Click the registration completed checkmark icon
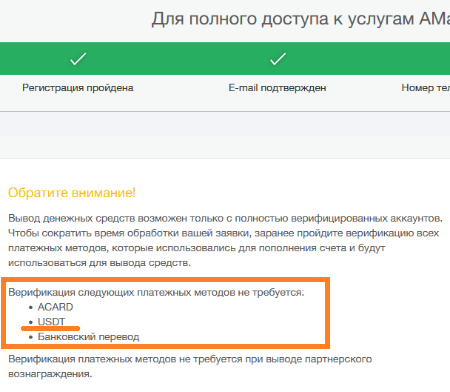 [78, 59]
